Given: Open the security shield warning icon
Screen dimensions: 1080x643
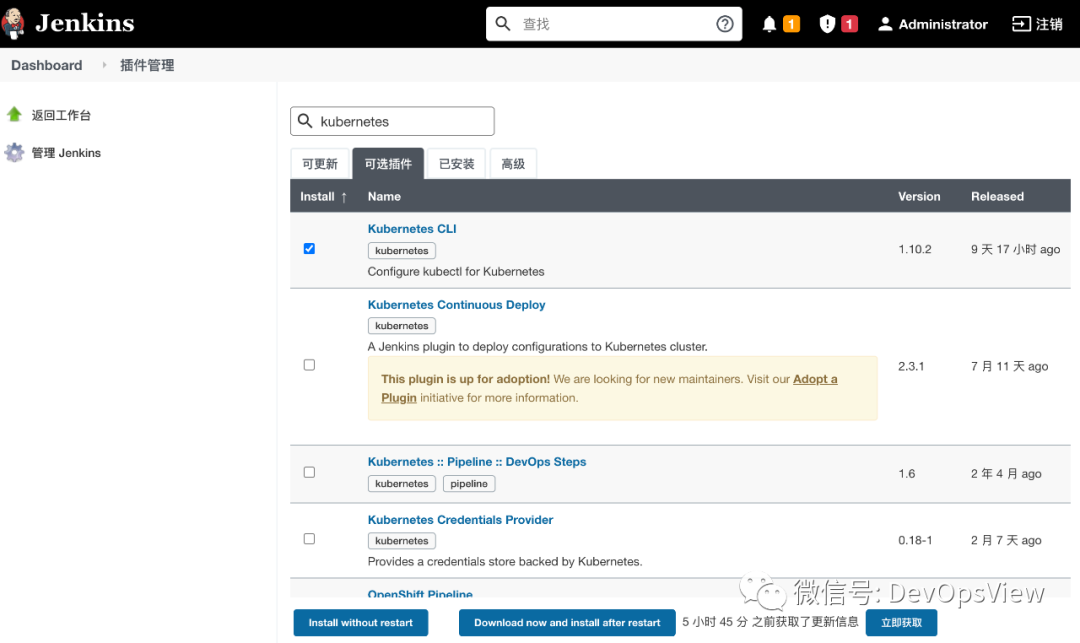Looking at the screenshot, I should pyautogui.click(x=827, y=24).
